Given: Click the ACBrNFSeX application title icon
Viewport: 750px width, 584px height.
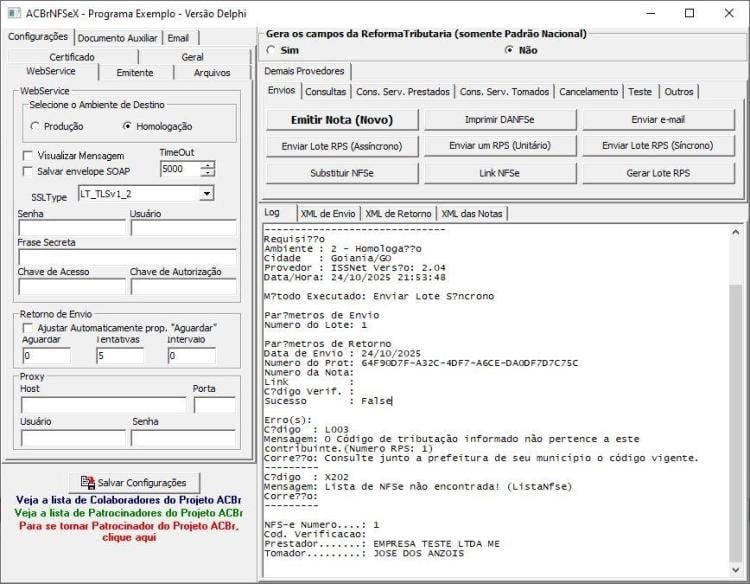Looking at the screenshot, I should 14,13.
